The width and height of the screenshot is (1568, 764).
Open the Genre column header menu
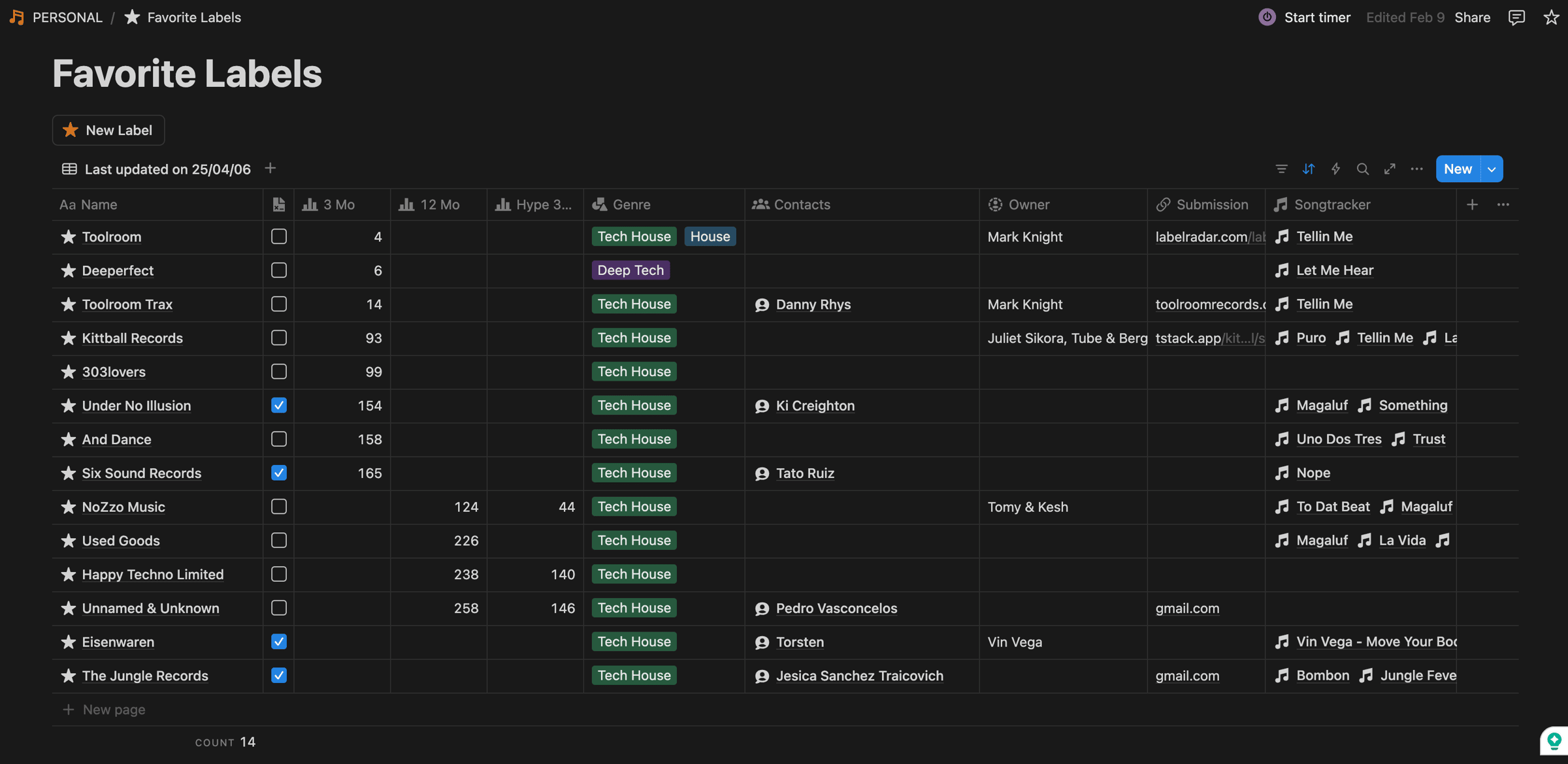664,204
